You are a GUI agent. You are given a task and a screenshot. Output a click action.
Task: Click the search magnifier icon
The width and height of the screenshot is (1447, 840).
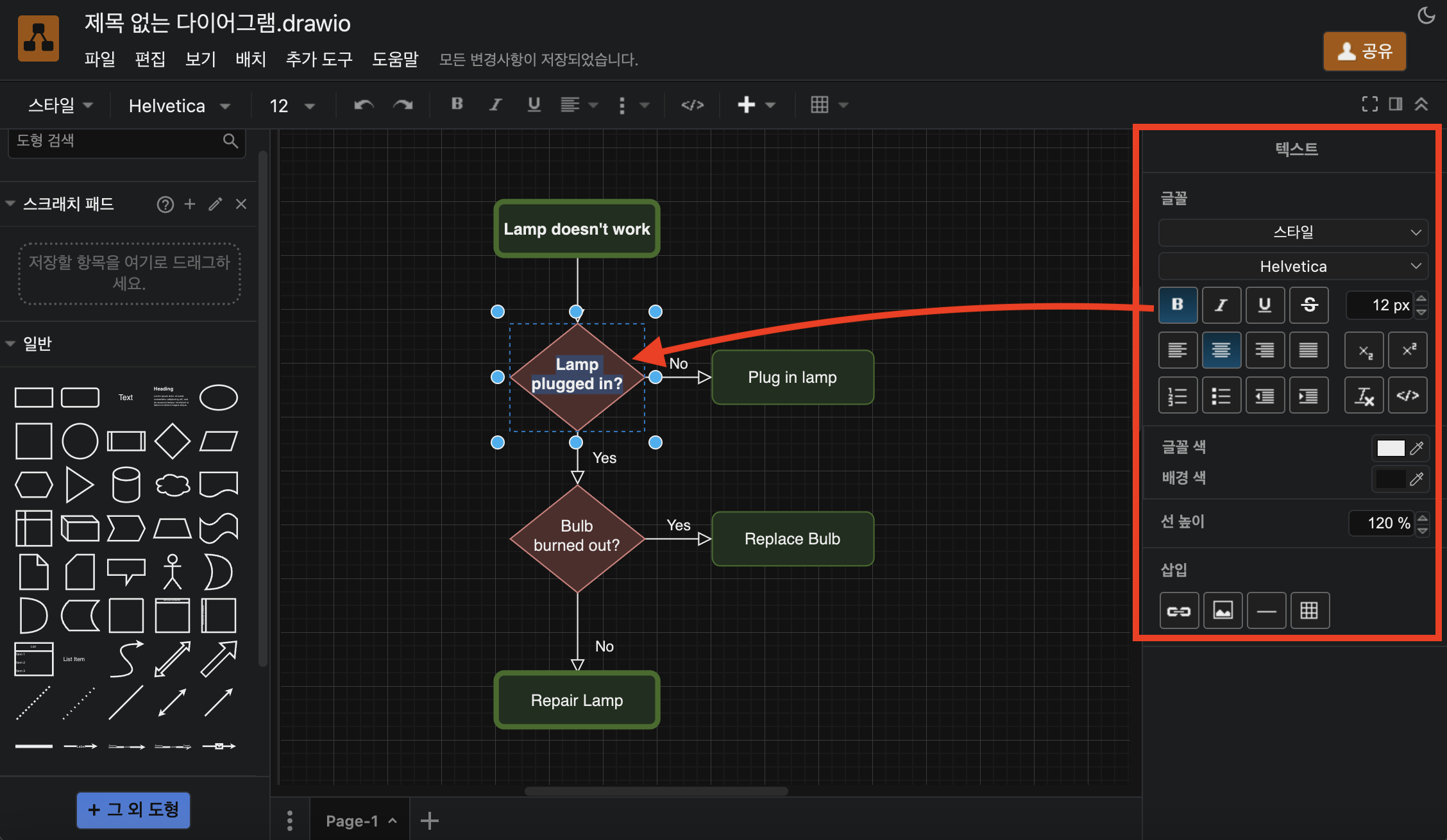pyautogui.click(x=230, y=140)
